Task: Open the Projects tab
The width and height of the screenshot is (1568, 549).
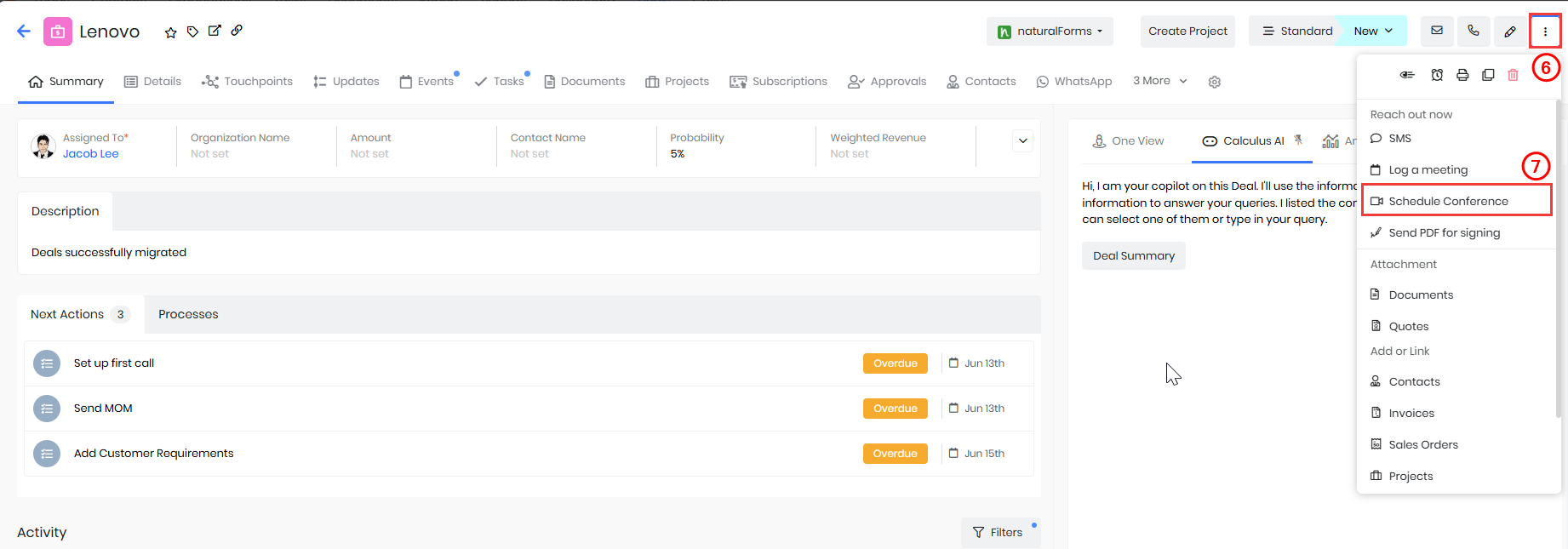Action: 678,82
